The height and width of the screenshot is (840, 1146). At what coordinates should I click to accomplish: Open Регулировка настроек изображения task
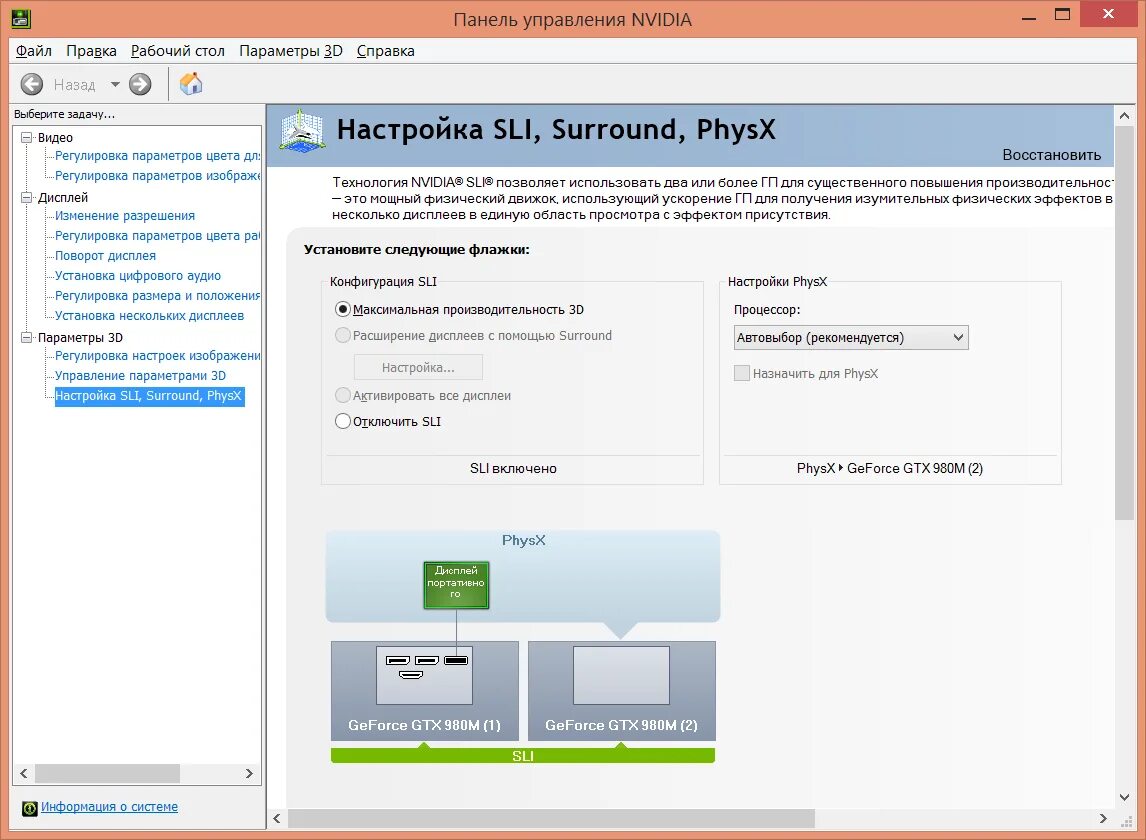[x=157, y=355]
